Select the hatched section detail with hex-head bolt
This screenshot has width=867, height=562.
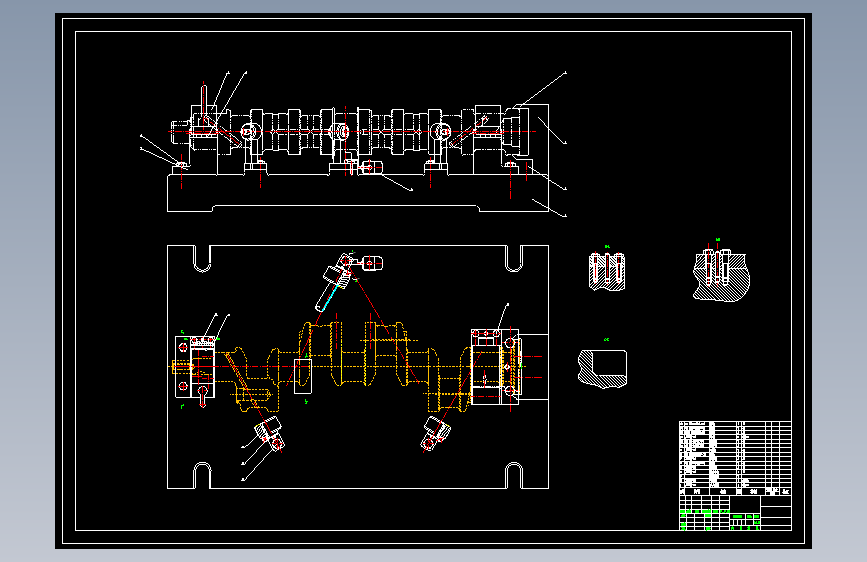[722, 275]
